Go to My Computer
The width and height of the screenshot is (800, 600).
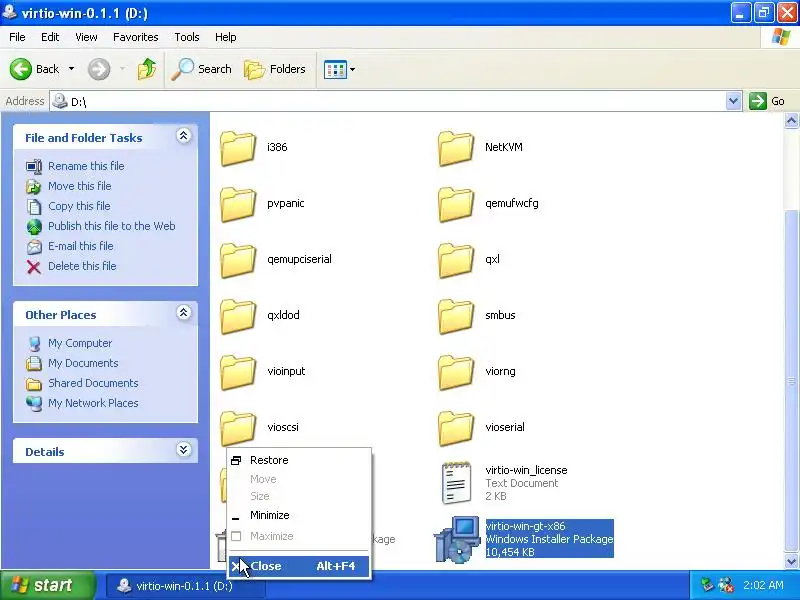80,343
